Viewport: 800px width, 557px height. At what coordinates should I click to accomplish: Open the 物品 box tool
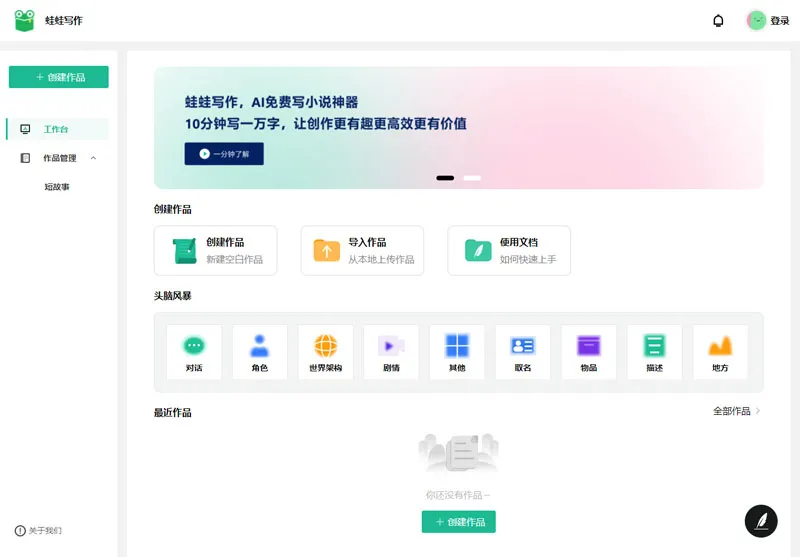589,352
